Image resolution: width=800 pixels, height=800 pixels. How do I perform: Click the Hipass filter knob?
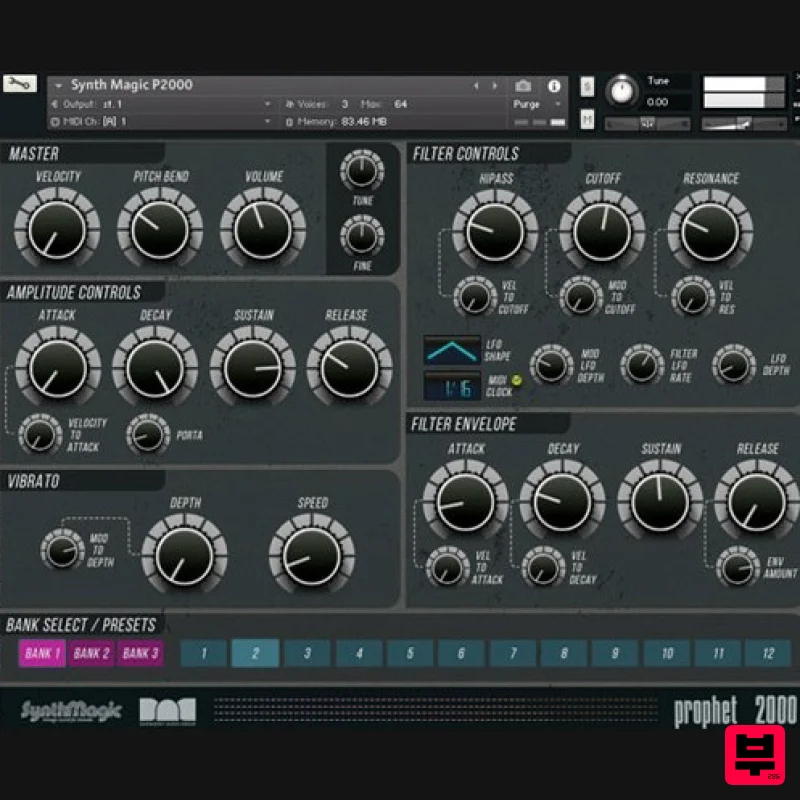pos(495,232)
